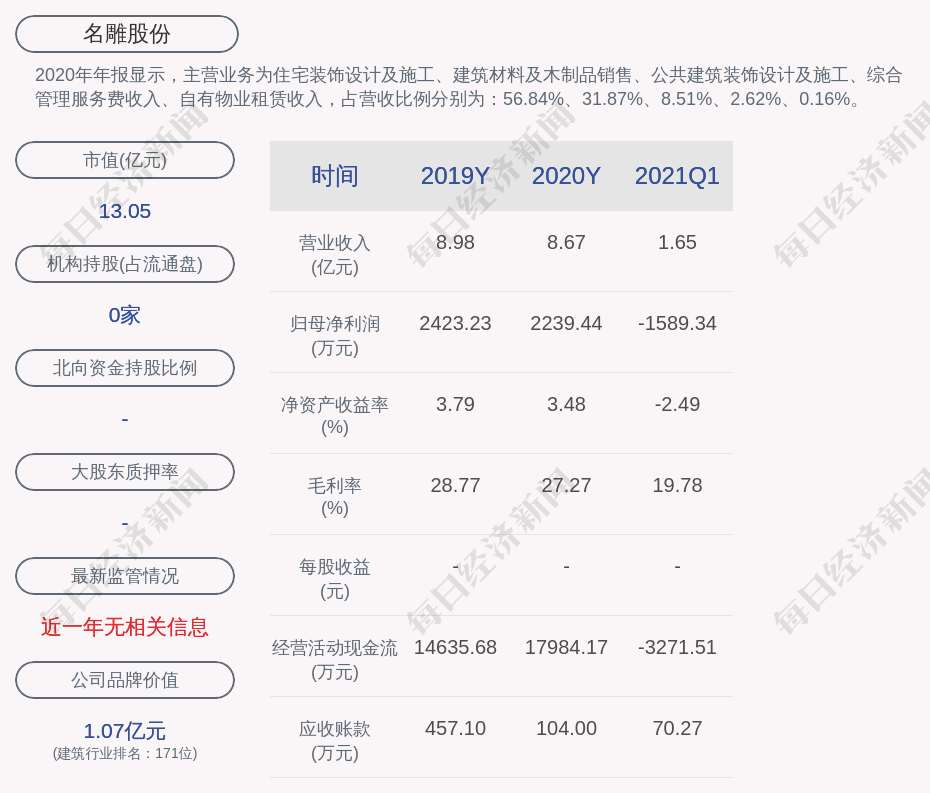Screen dimensions: 930x793
Task: Click the red 近一年无相关信息 text
Action: [x=125, y=627]
